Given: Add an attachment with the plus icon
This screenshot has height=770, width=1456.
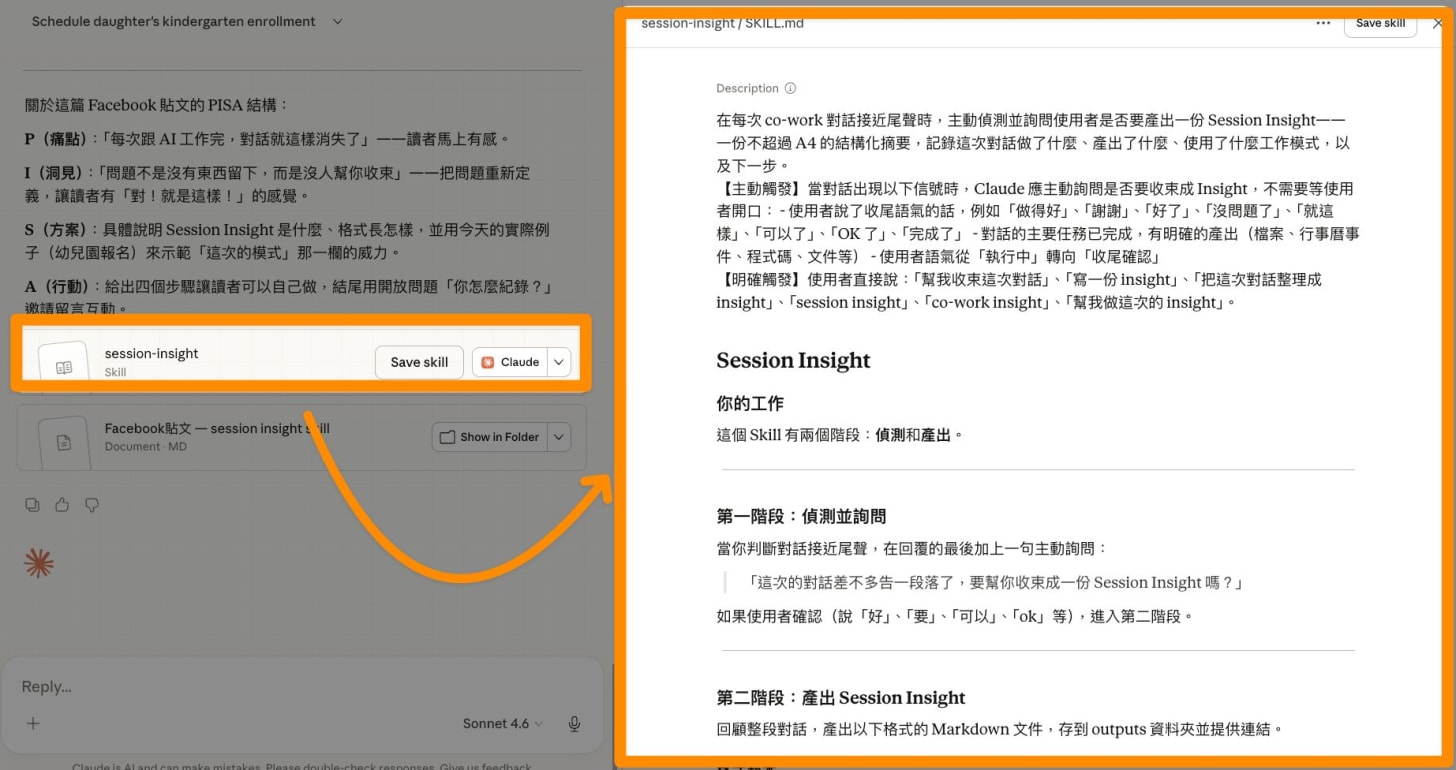Looking at the screenshot, I should pyautogui.click(x=33, y=723).
